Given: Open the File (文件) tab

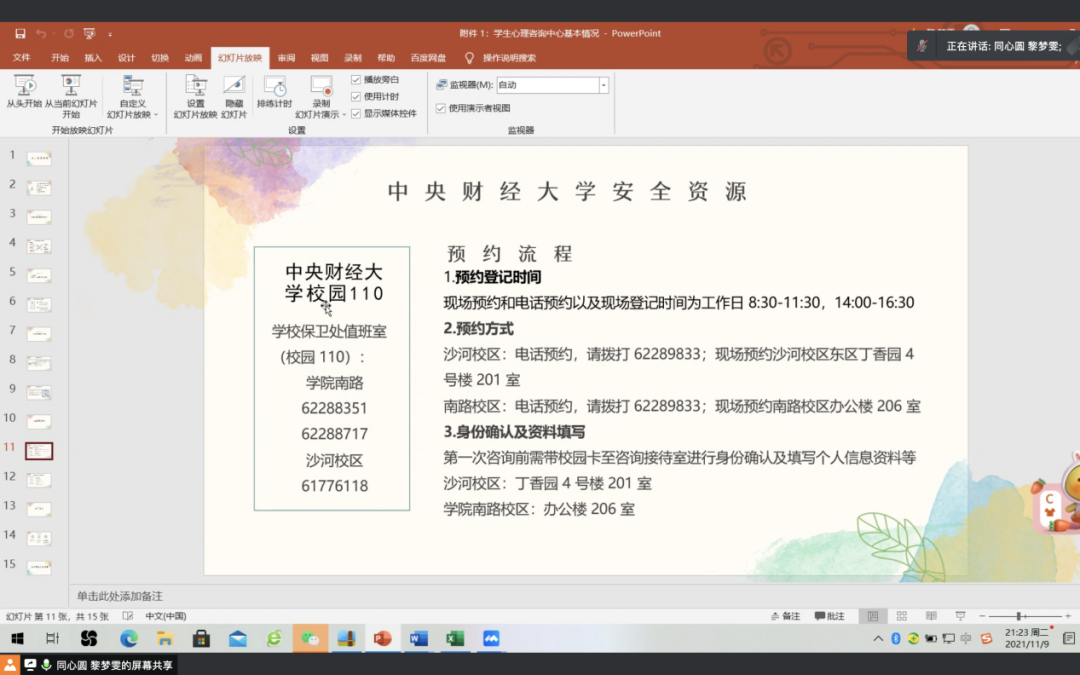Looking at the screenshot, I should point(21,58).
